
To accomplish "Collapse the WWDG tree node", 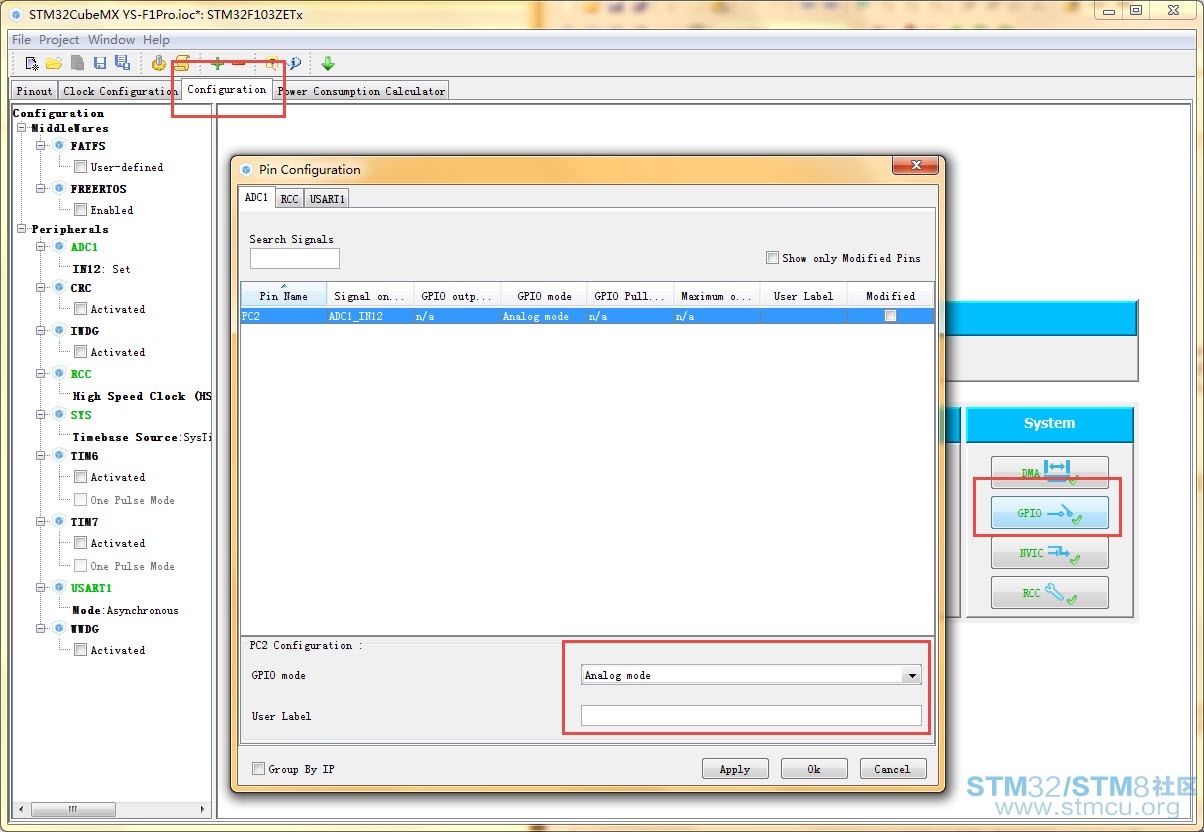I will [x=41, y=629].
